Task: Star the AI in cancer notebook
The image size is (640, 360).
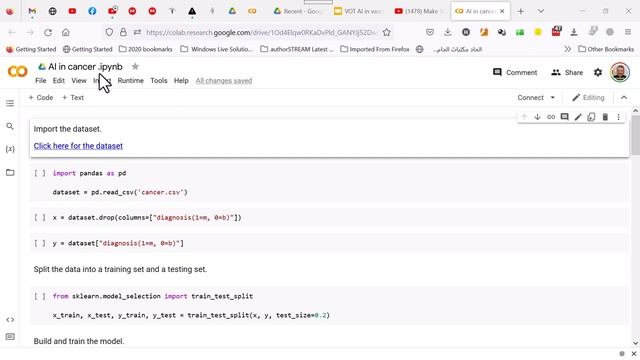Action: 135,67
